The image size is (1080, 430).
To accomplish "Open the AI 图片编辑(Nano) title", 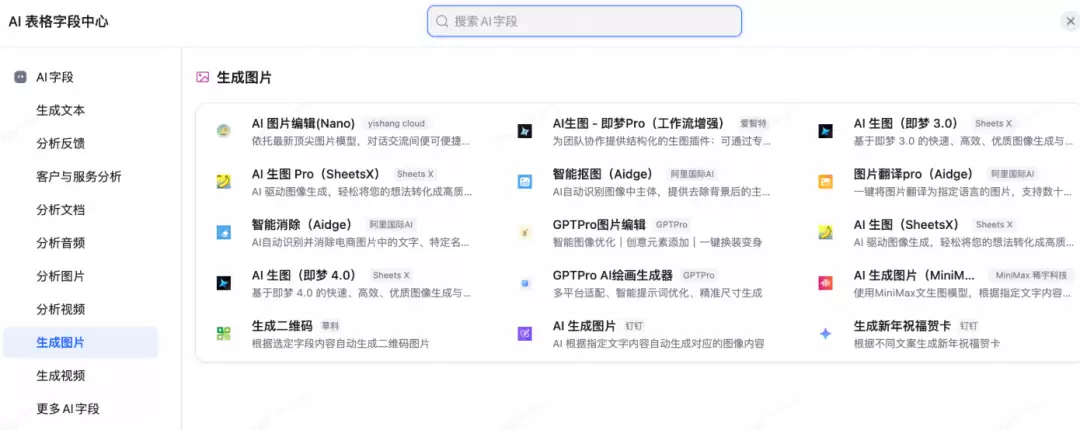I will [303, 123].
